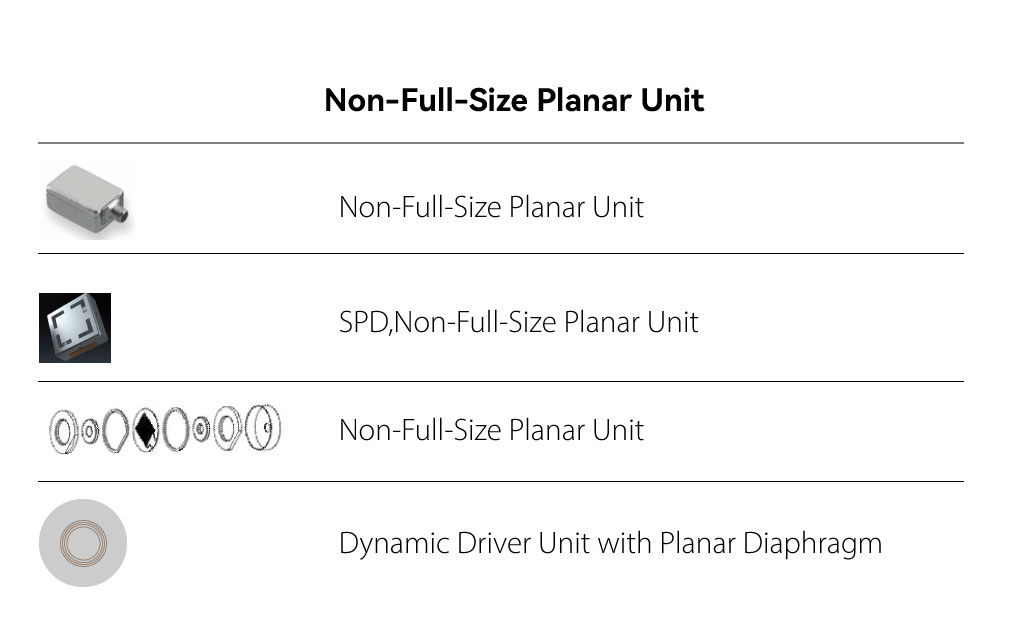Image resolution: width=1024 pixels, height=640 pixels.
Task: Click the bold "Non-Full-Size Planar Unit" heading
Action: (514, 100)
